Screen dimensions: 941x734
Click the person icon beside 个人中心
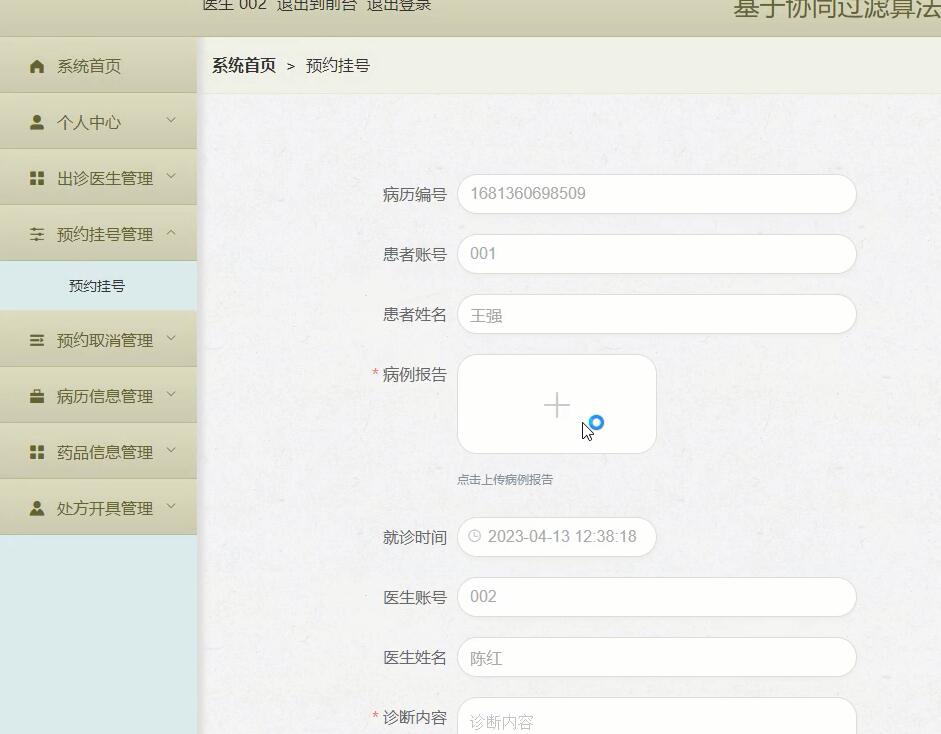point(37,122)
